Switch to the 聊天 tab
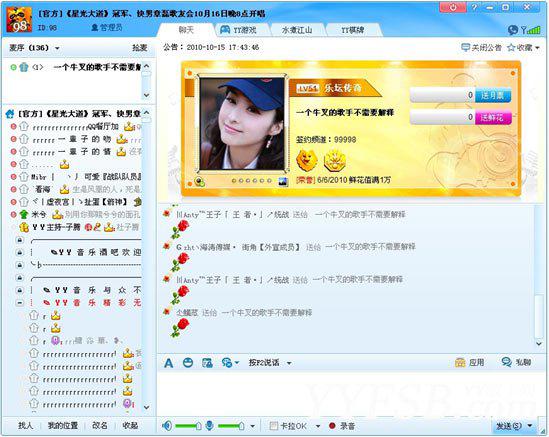 186,30
